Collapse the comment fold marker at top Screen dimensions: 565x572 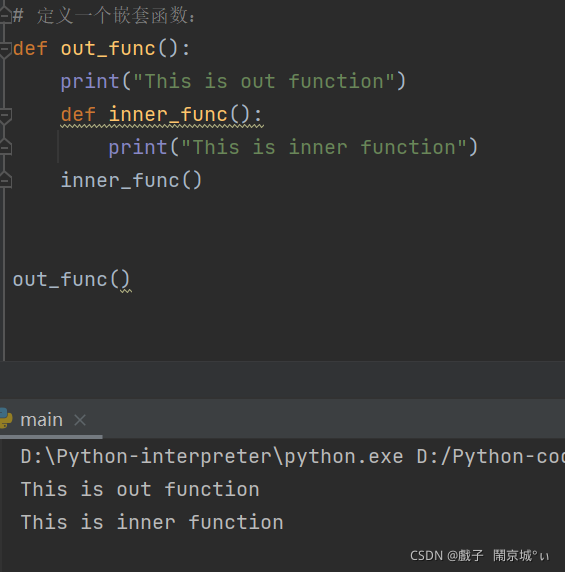point(5,15)
